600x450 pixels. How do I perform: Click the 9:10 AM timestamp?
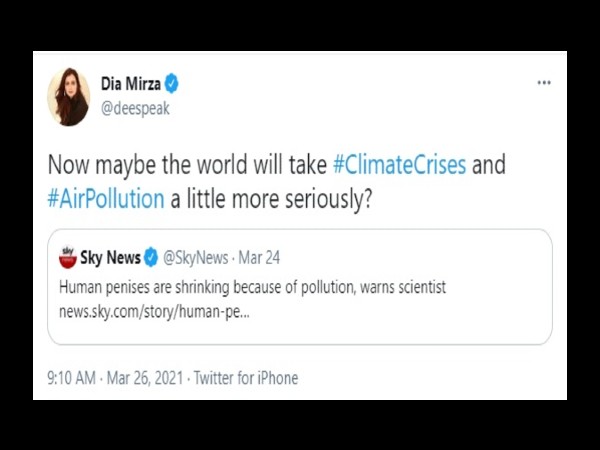[72, 378]
